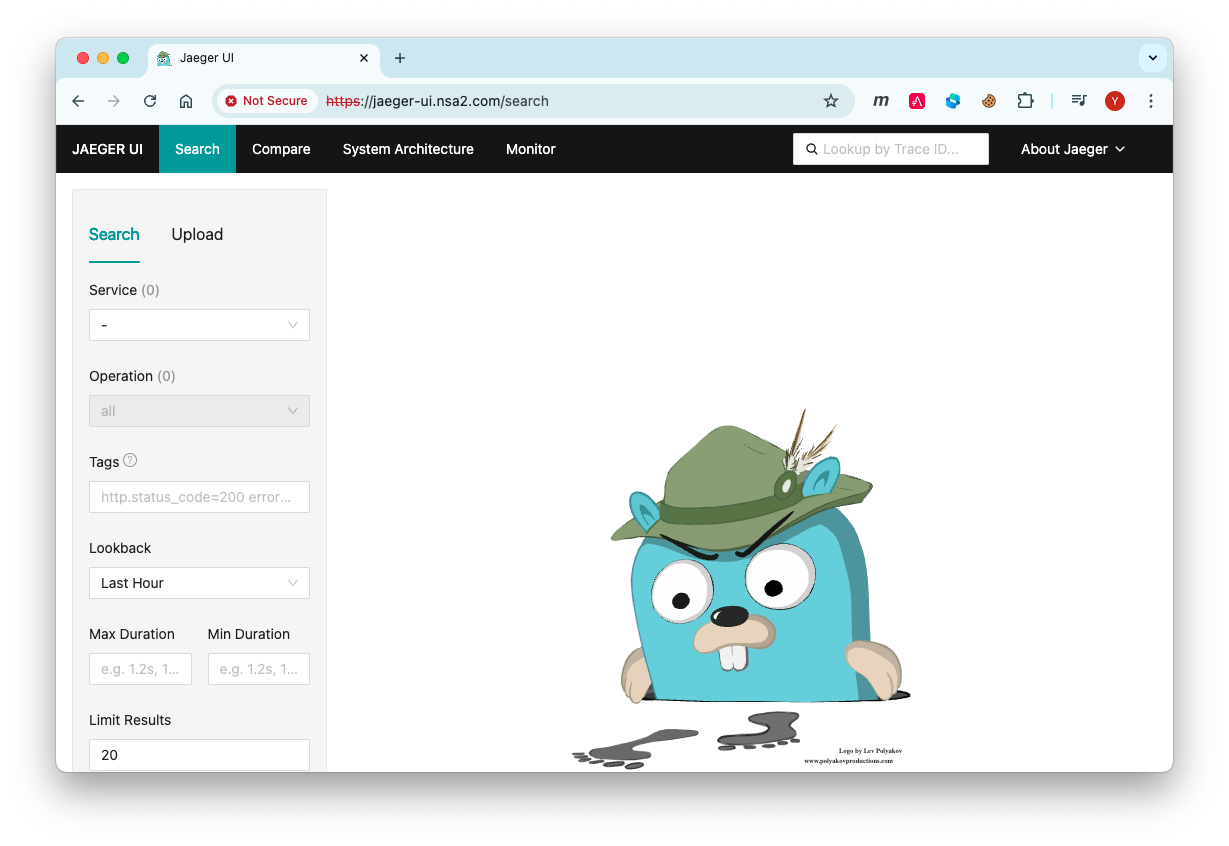This screenshot has width=1229, height=846.
Task: Open the browser home page icon
Action: pyautogui.click(x=186, y=101)
